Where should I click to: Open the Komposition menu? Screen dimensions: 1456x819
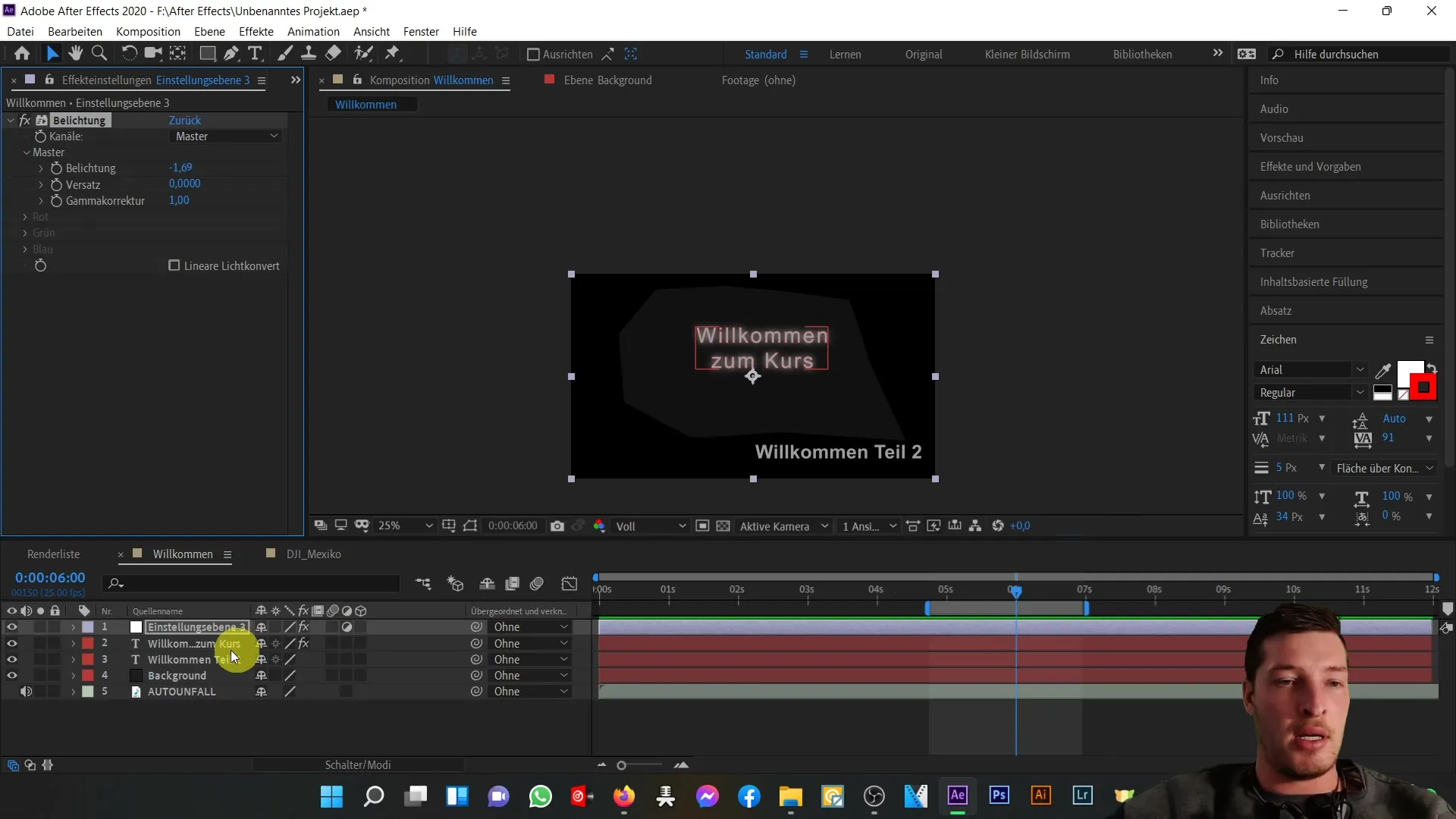pyautogui.click(x=148, y=31)
